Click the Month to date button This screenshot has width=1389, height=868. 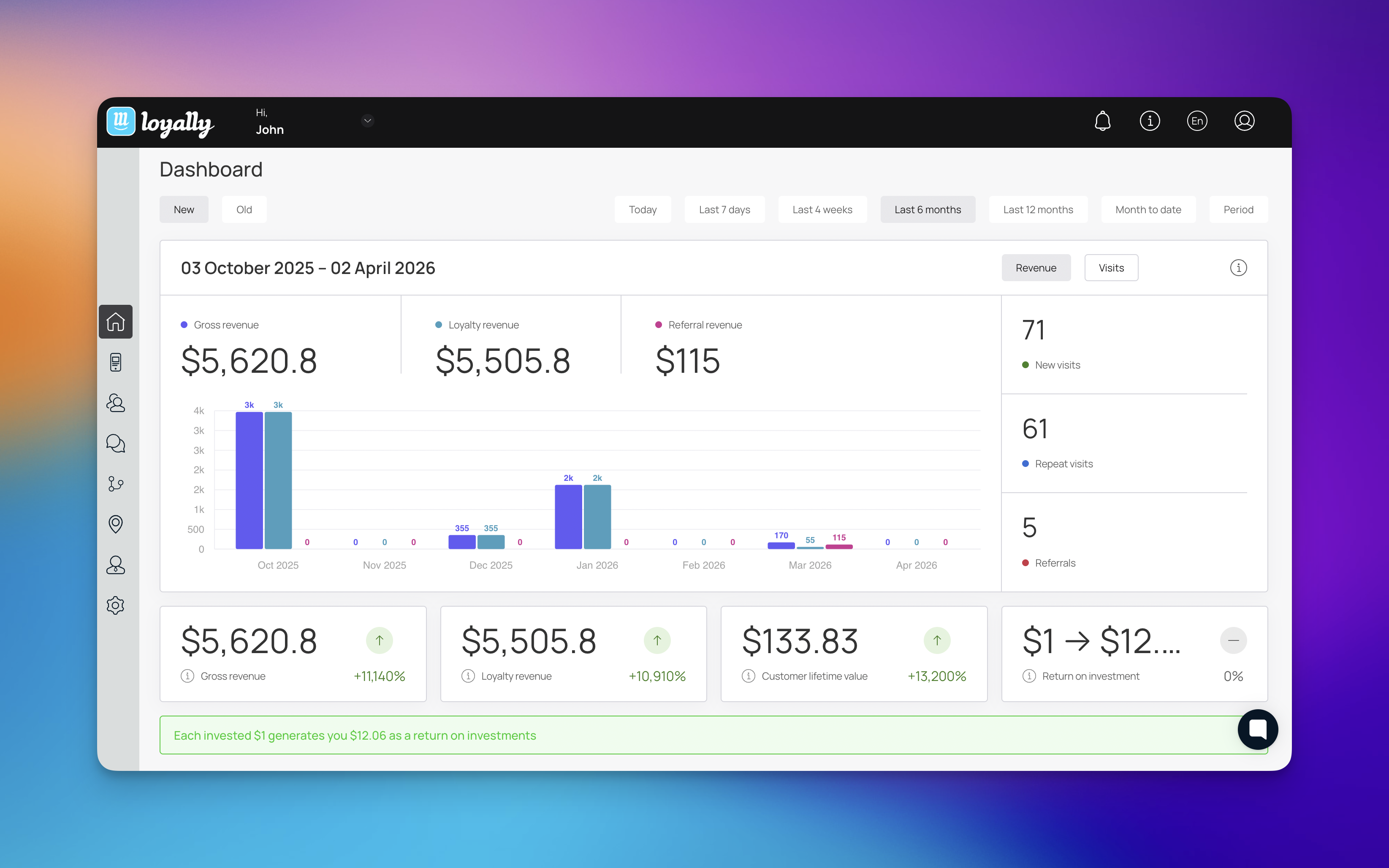tap(1148, 209)
